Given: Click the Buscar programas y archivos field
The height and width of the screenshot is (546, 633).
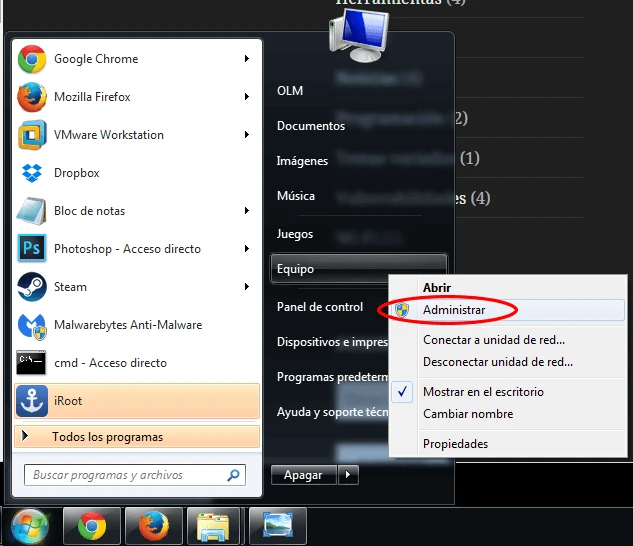Looking at the screenshot, I should coord(135,475).
